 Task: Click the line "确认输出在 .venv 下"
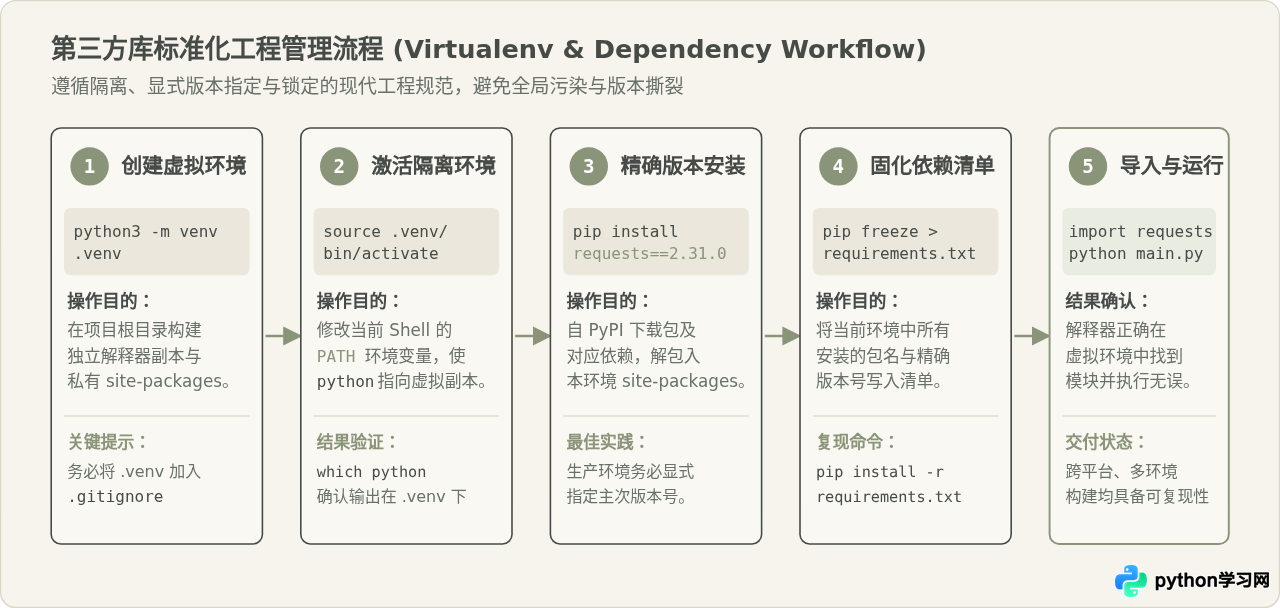pyautogui.click(x=391, y=497)
